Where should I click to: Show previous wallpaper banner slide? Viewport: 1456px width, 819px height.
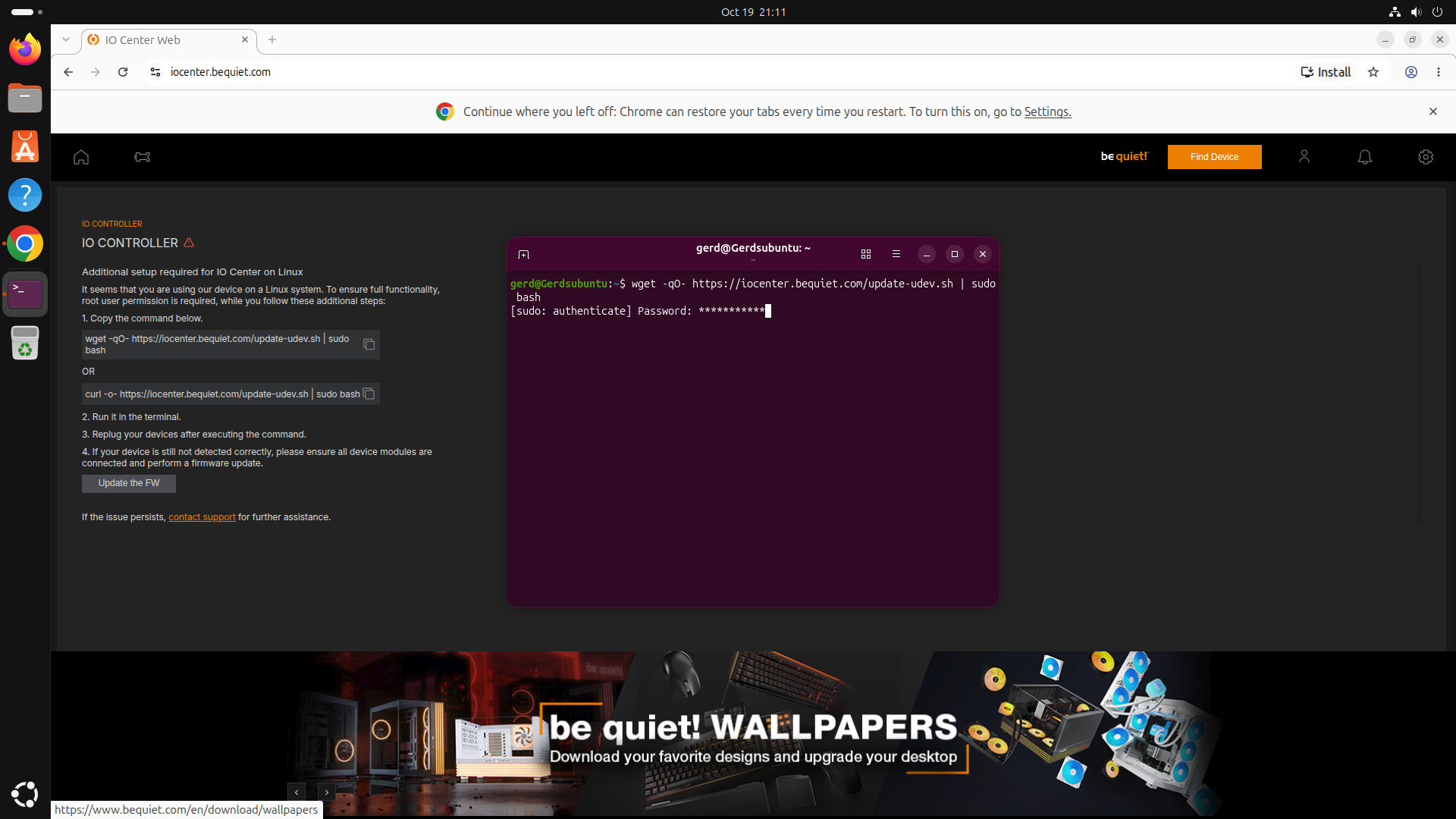[x=297, y=792]
